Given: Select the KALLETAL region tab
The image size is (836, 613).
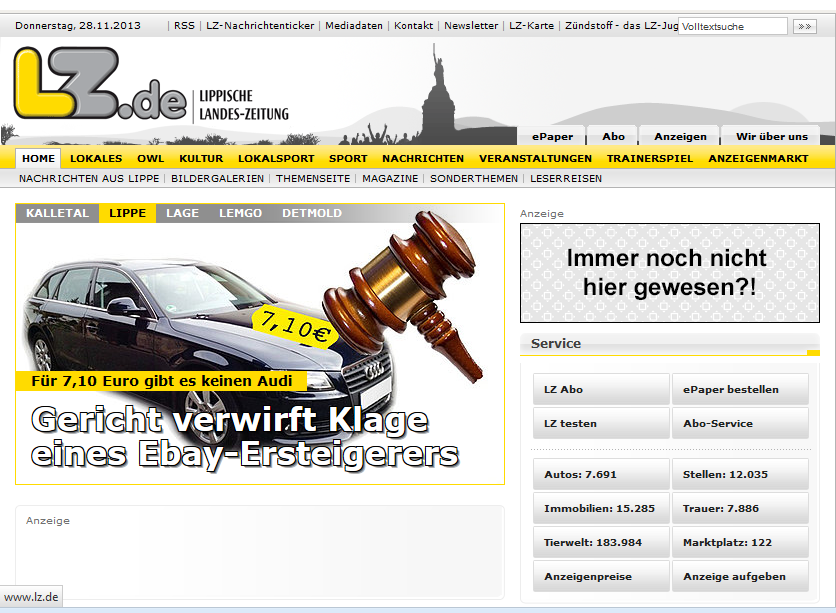Looking at the screenshot, I should click(x=58, y=213).
